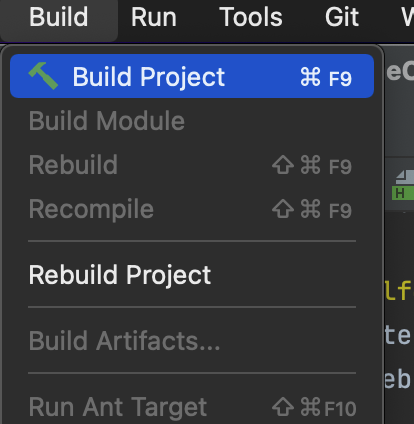Open Build Artifacts... menu entry
This screenshot has height=424, width=414.
coord(192,341)
